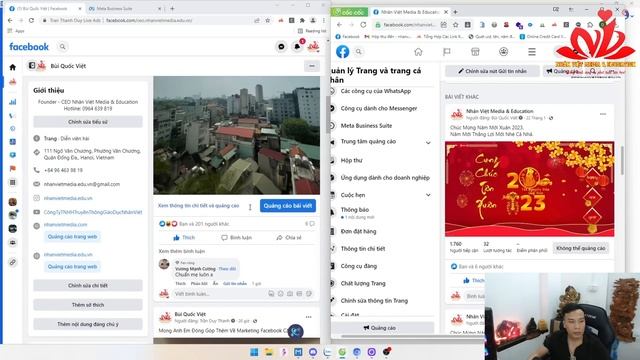Click home icon in left sidebar
Screen dimensions: 640x360
pos(13,67)
